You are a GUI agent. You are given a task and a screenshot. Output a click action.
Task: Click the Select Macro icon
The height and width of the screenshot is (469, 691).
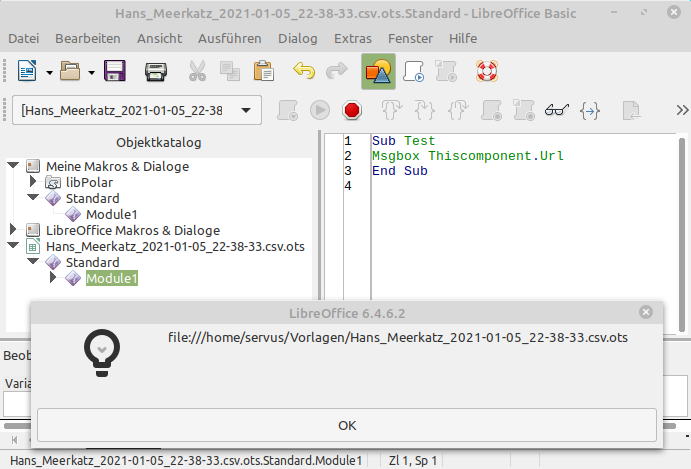click(414, 71)
